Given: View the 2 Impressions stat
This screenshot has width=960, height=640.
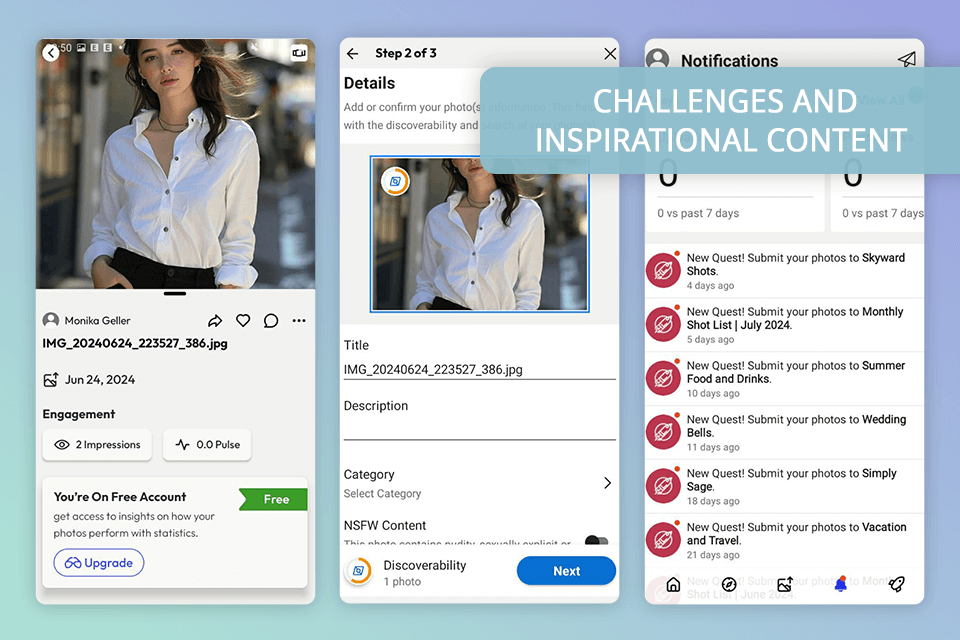Looking at the screenshot, I should click(97, 445).
